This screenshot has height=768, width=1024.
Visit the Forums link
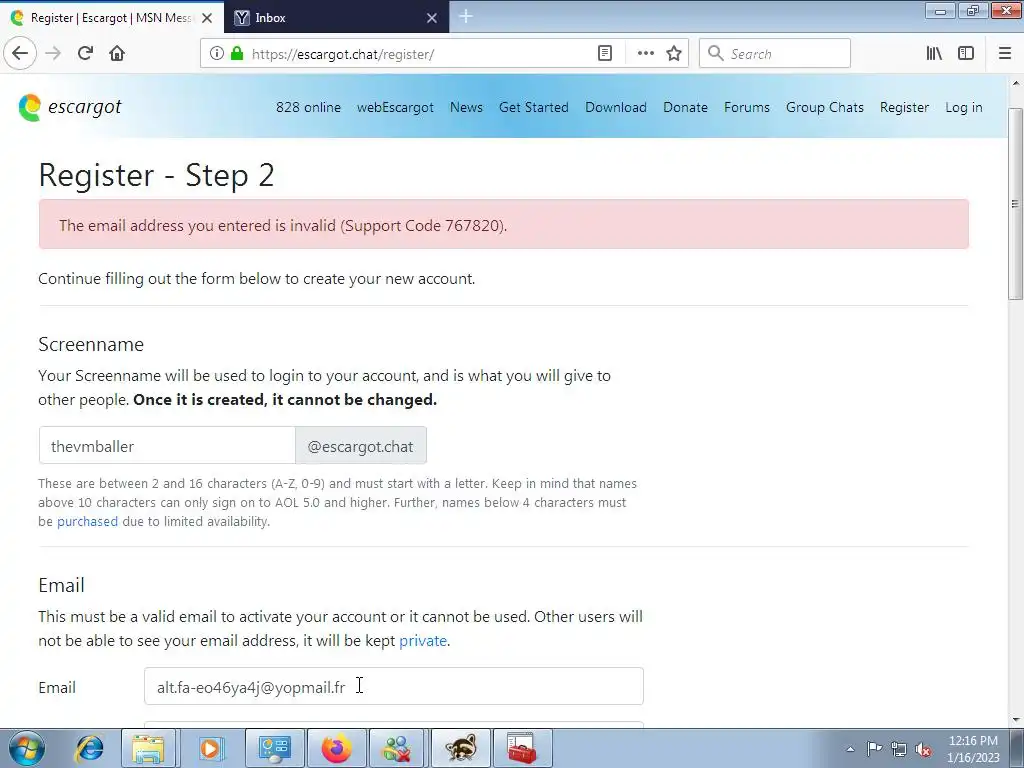(746, 107)
